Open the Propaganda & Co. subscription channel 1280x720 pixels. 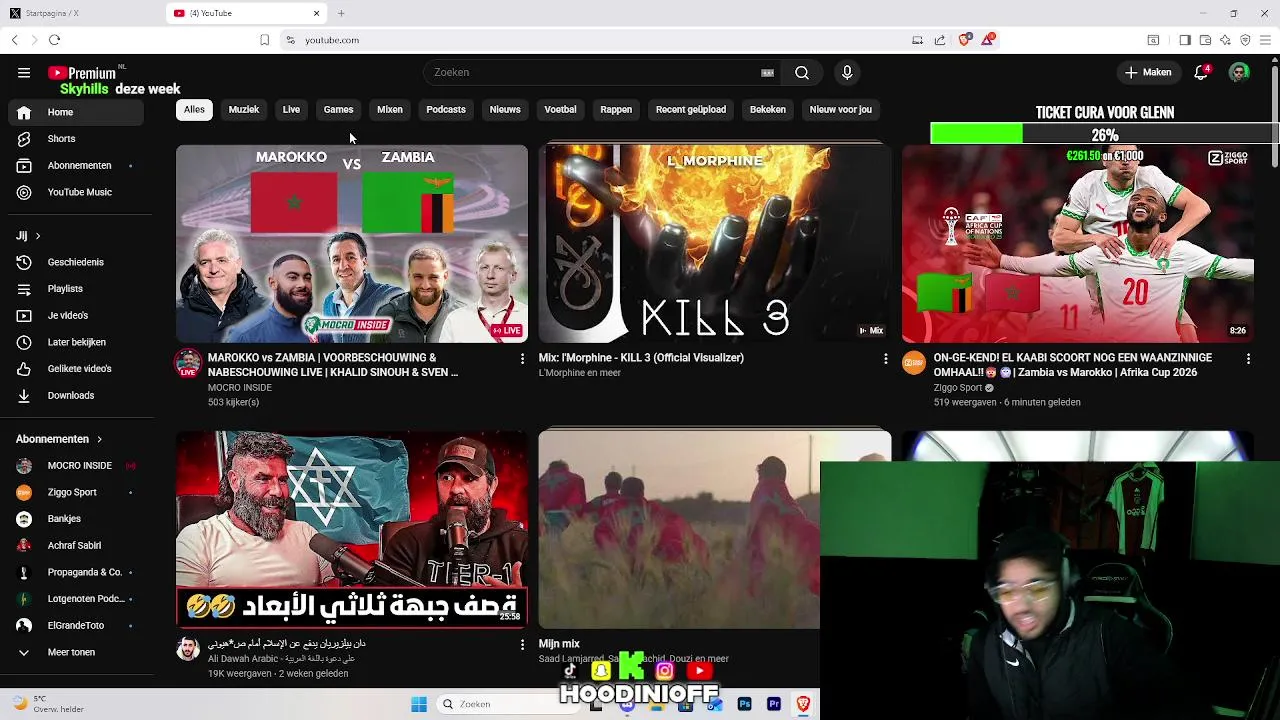click(78, 572)
